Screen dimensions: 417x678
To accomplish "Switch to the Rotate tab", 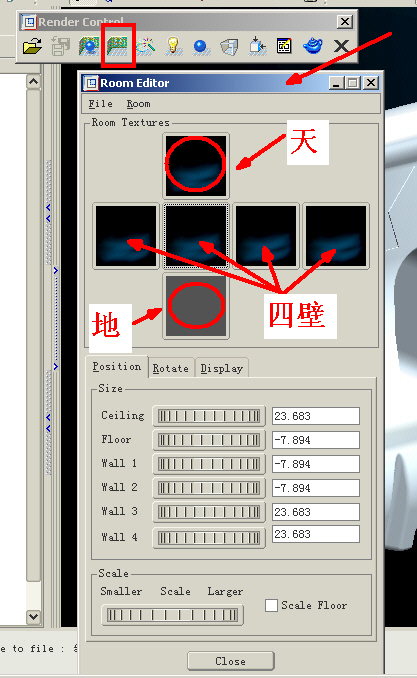I will point(171,368).
